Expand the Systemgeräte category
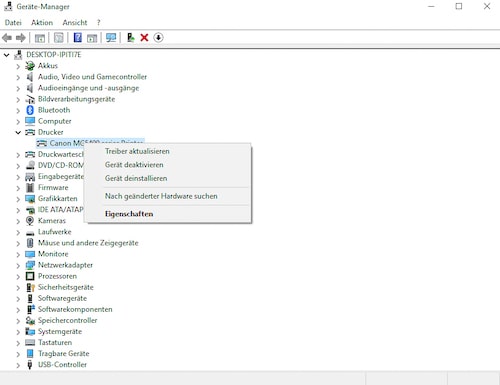 [x=18, y=332]
